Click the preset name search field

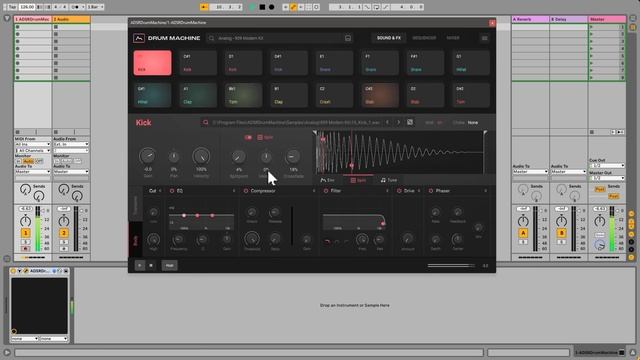[280, 38]
